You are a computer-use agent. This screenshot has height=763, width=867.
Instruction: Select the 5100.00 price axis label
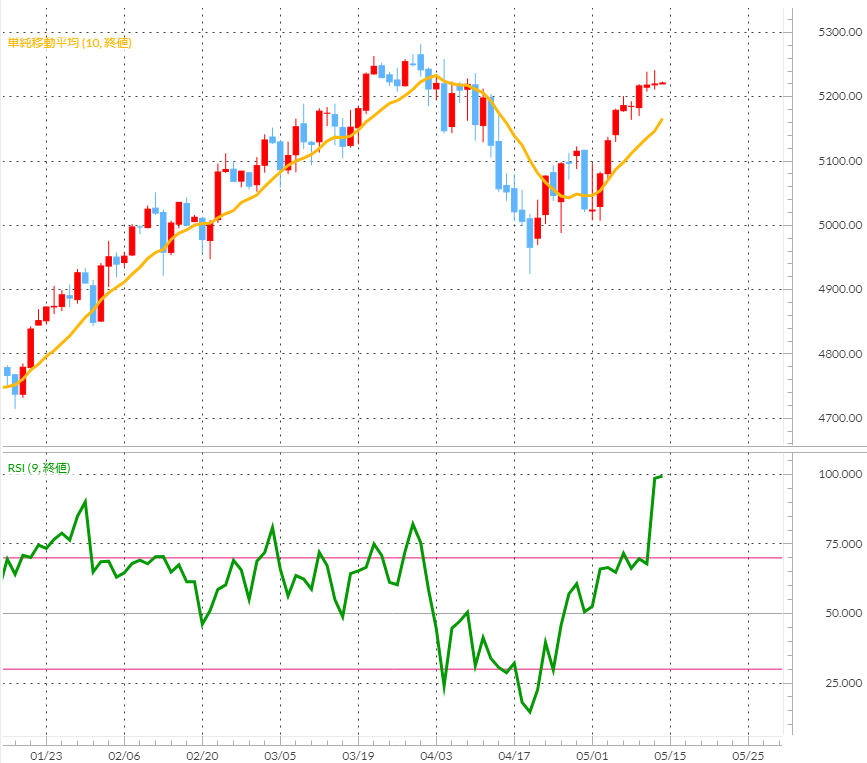(x=840, y=161)
